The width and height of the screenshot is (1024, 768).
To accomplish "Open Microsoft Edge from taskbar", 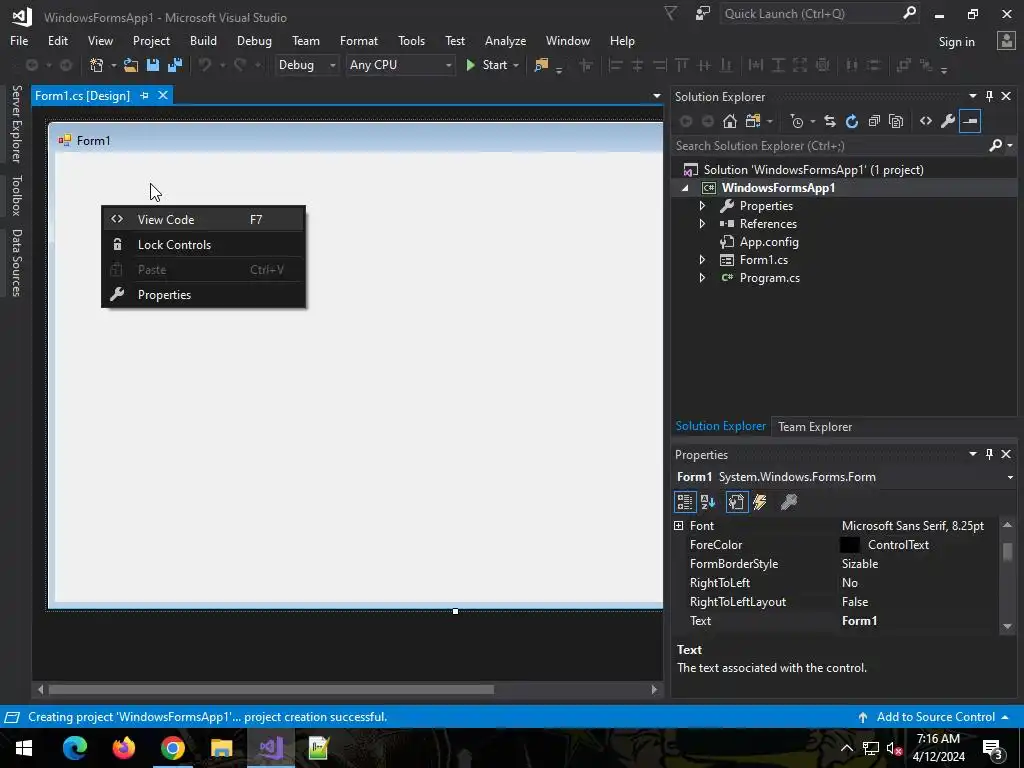I will click(x=74, y=748).
